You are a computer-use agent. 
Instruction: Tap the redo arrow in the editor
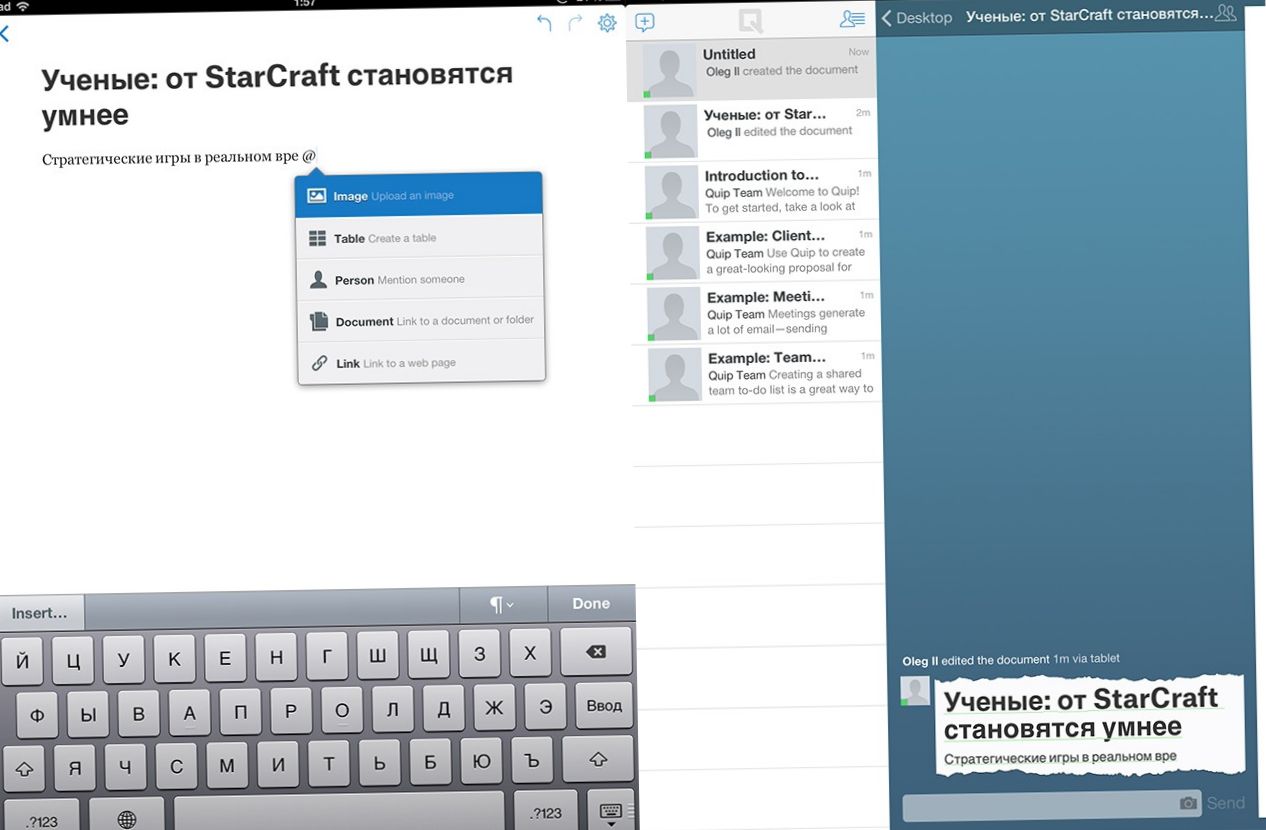coord(575,23)
